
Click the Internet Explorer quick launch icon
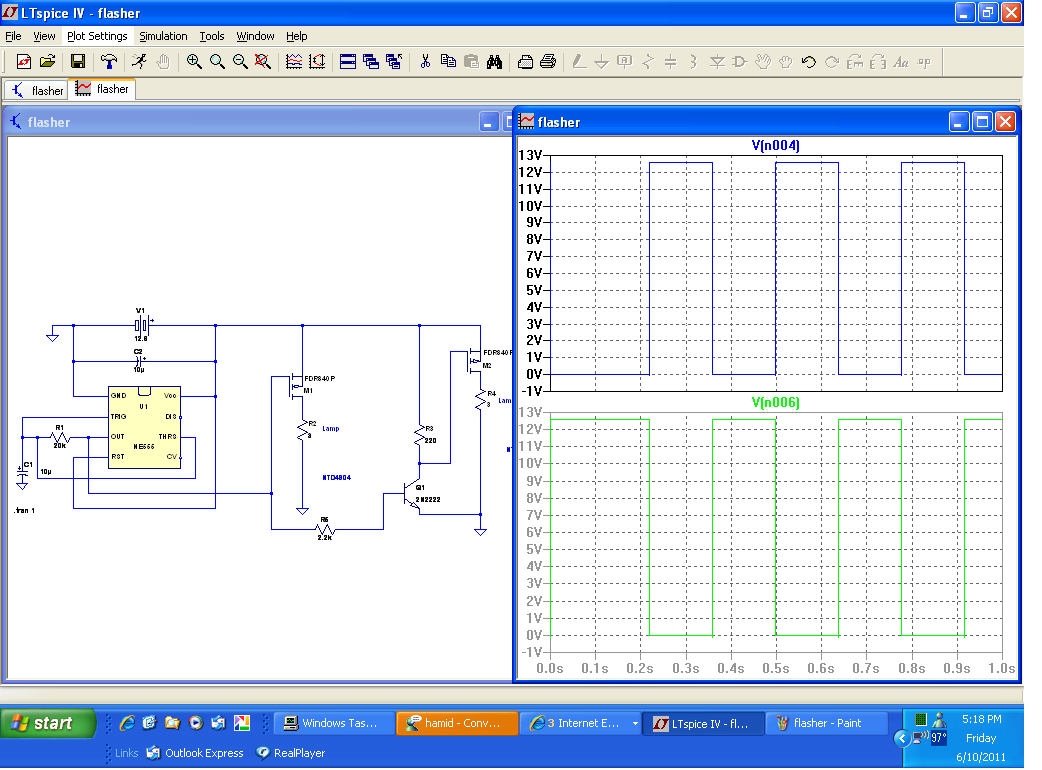pyautogui.click(x=126, y=723)
